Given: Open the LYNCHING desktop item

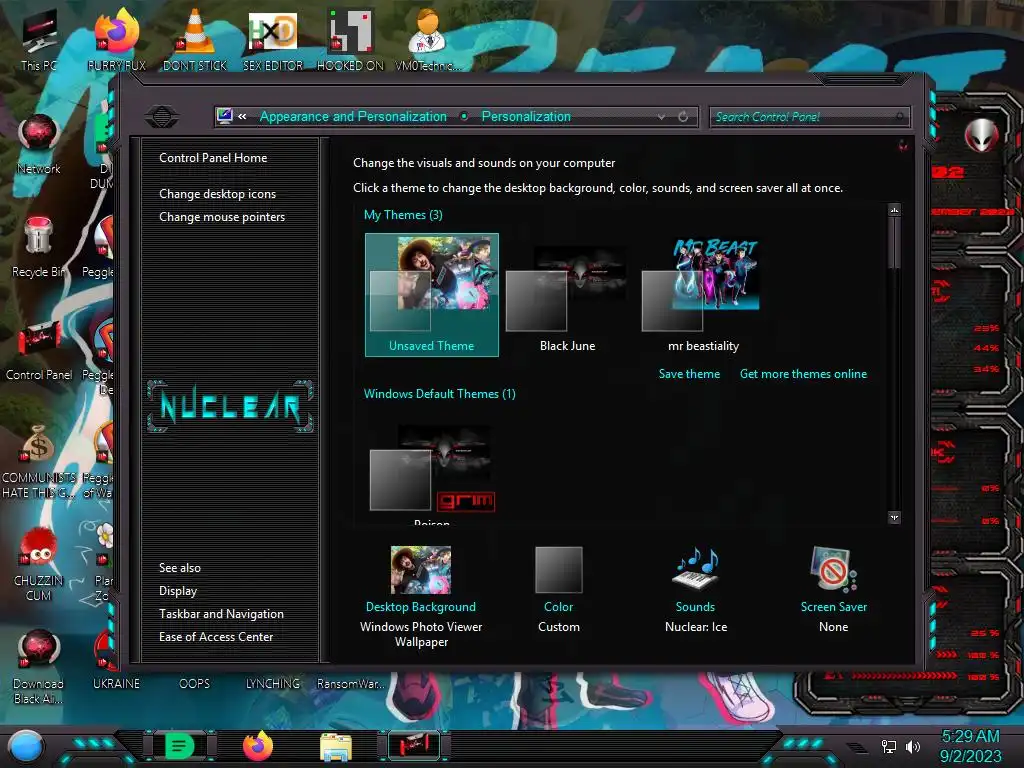Looking at the screenshot, I should 272,683.
